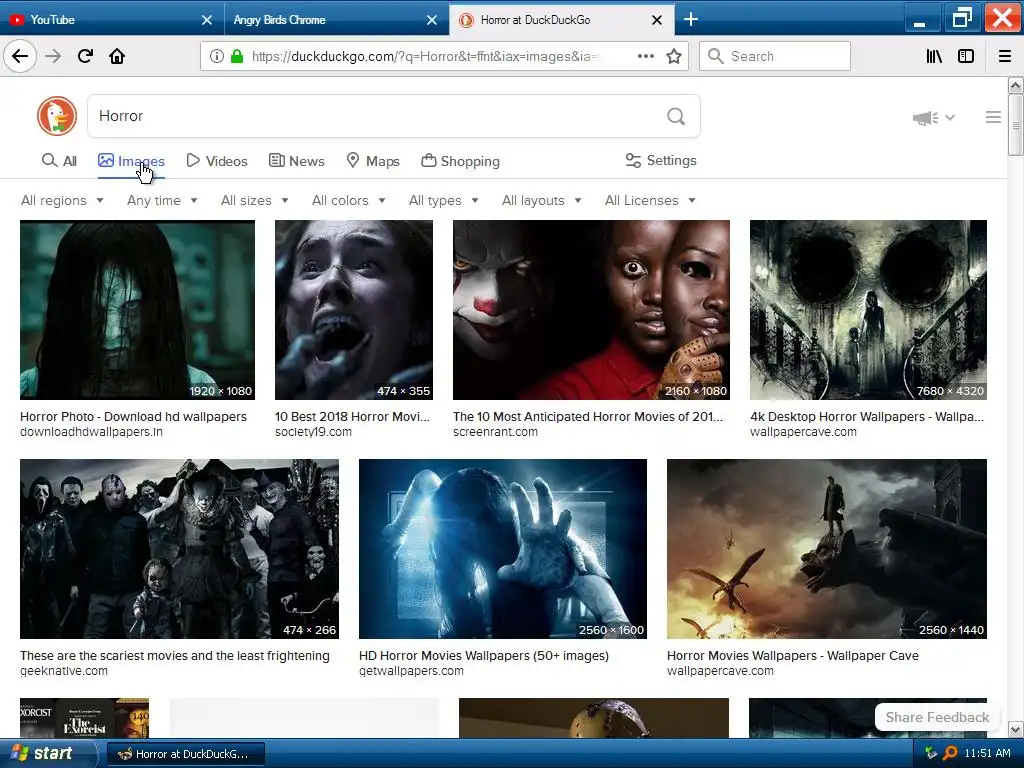Expand the All types filter
The height and width of the screenshot is (768, 1024).
(443, 200)
